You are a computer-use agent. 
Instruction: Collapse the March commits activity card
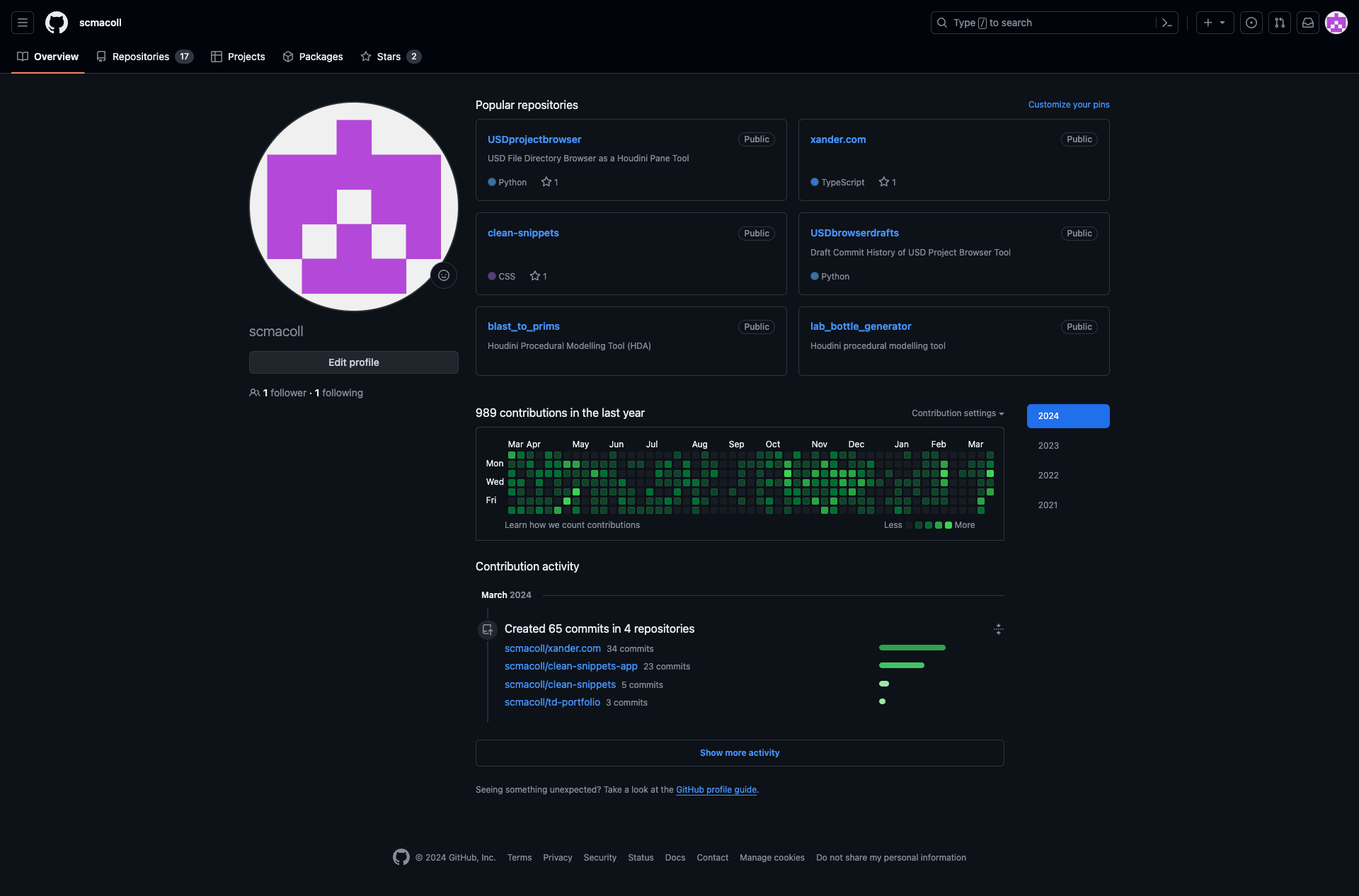click(998, 629)
